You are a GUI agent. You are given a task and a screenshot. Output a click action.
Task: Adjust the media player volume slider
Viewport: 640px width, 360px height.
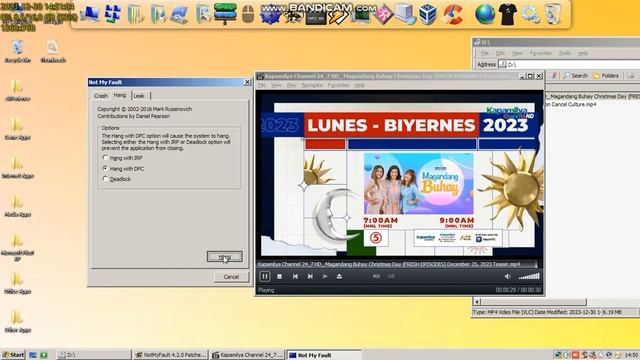(529, 276)
